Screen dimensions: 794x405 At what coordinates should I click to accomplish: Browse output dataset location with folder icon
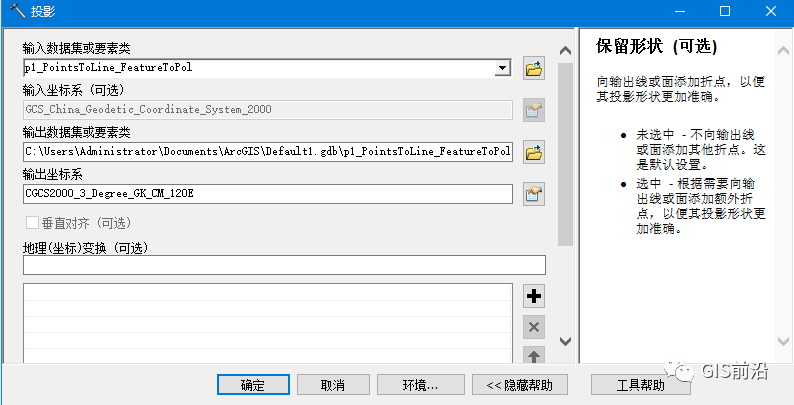coord(534,152)
